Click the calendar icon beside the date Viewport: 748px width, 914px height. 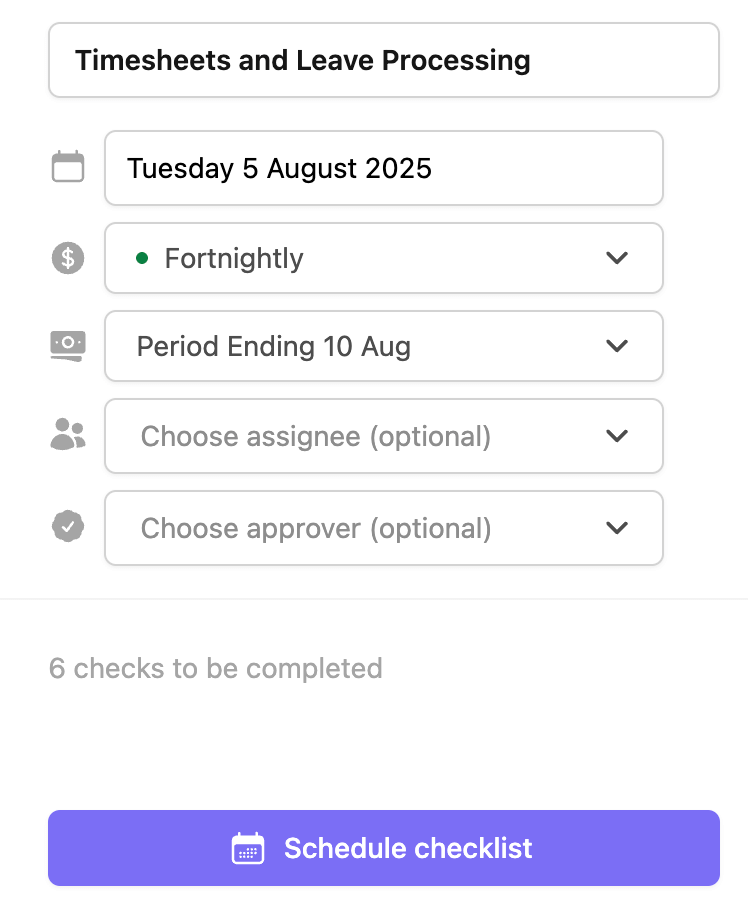[x=68, y=167]
